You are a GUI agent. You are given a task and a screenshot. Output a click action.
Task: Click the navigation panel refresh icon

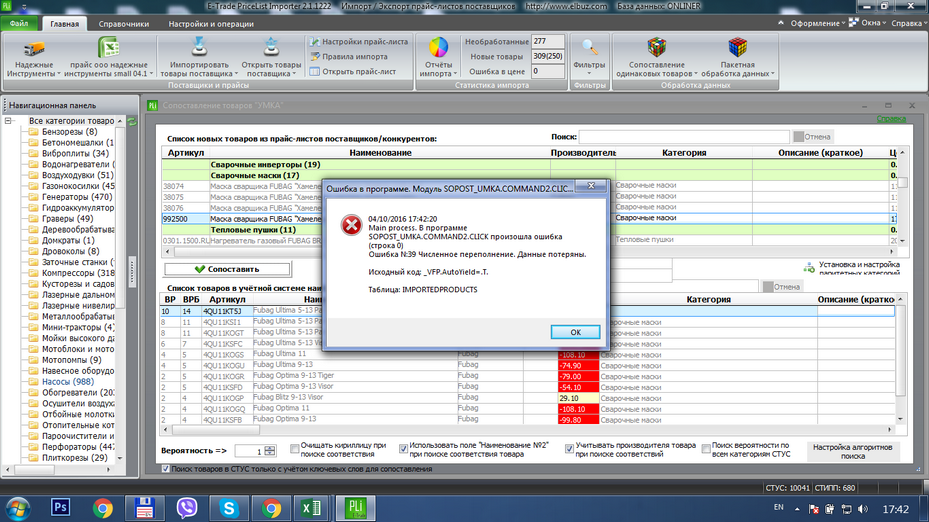point(132,121)
